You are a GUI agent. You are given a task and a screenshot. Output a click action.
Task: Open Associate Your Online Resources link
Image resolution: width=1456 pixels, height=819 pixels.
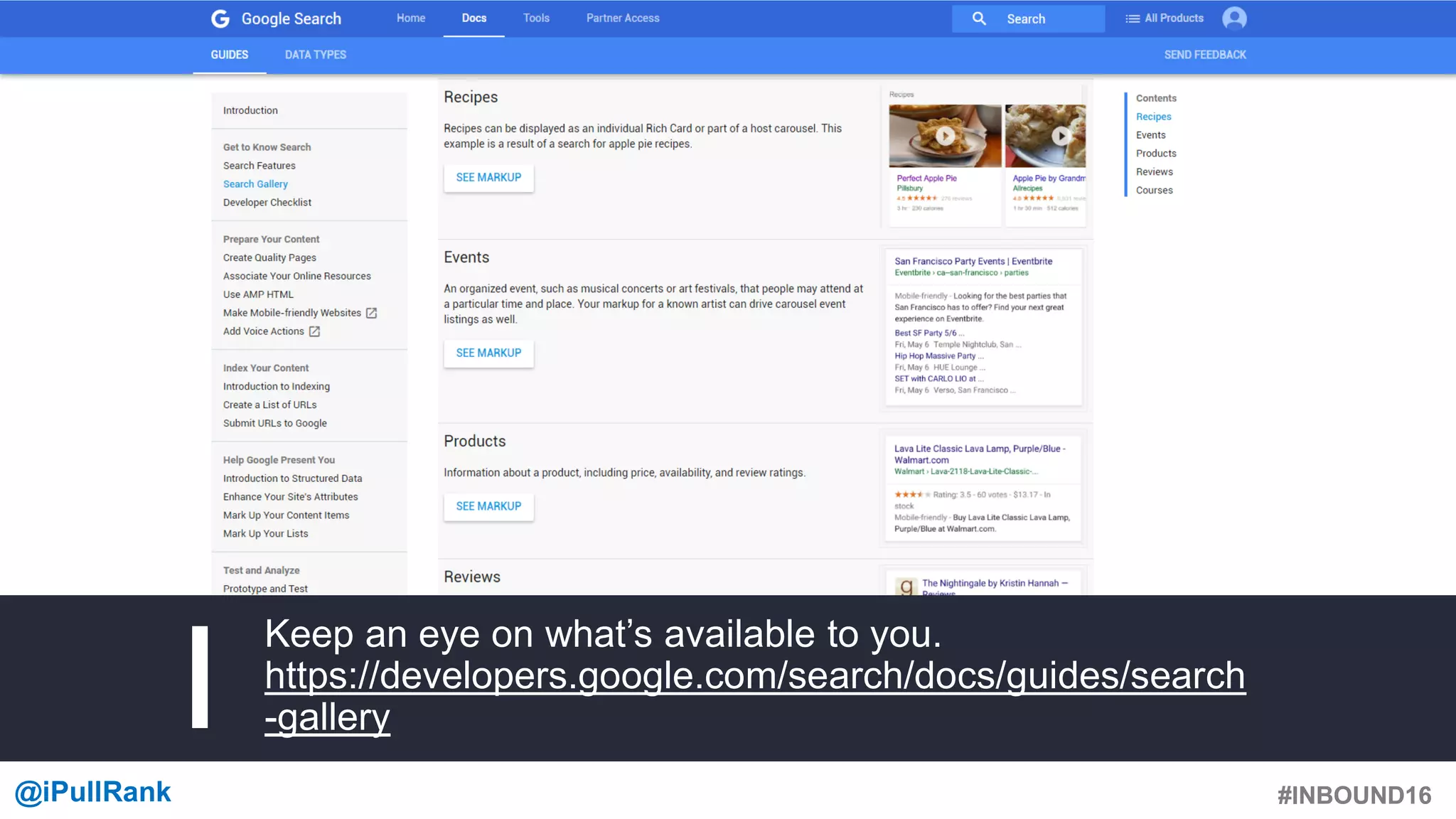tap(296, 277)
